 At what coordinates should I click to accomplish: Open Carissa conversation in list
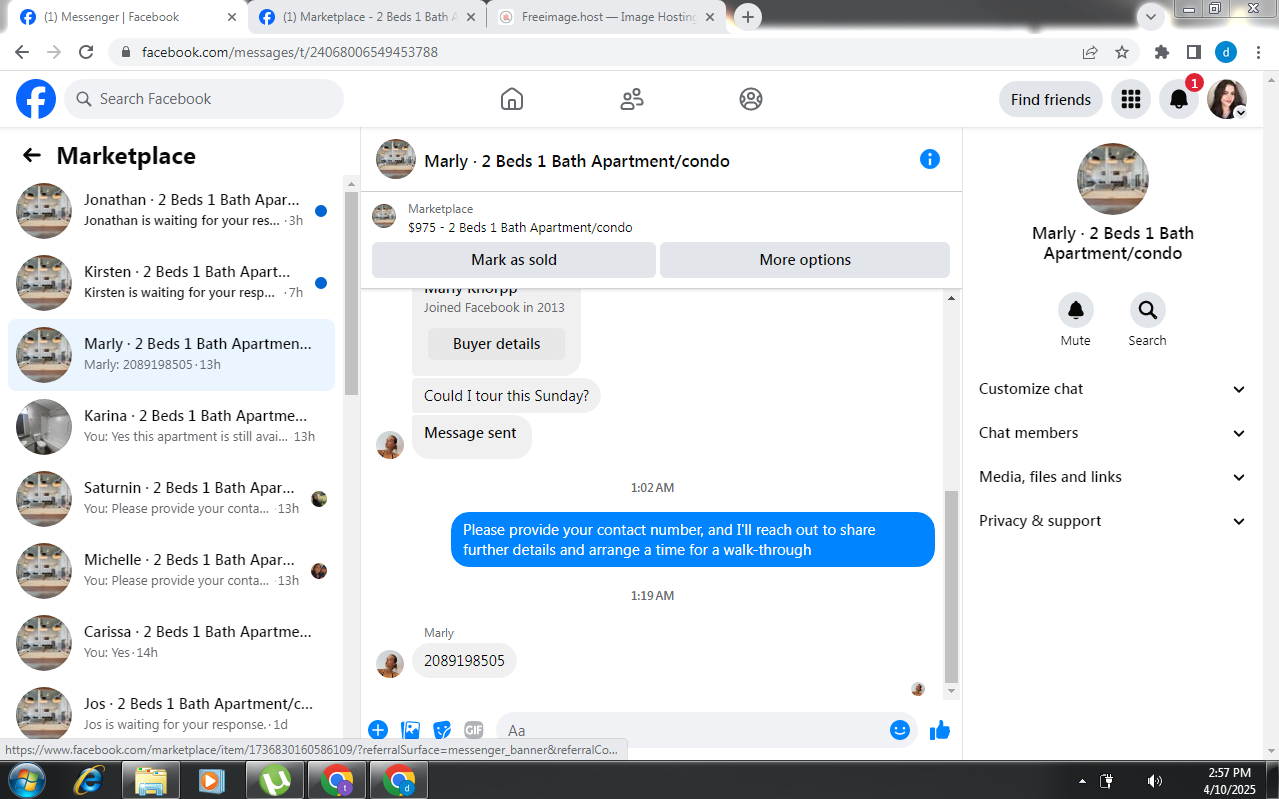coord(172,643)
